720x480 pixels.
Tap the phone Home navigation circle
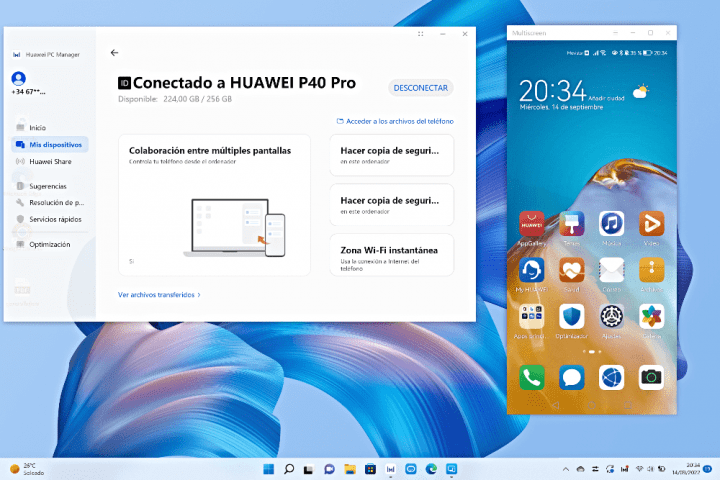click(x=591, y=406)
